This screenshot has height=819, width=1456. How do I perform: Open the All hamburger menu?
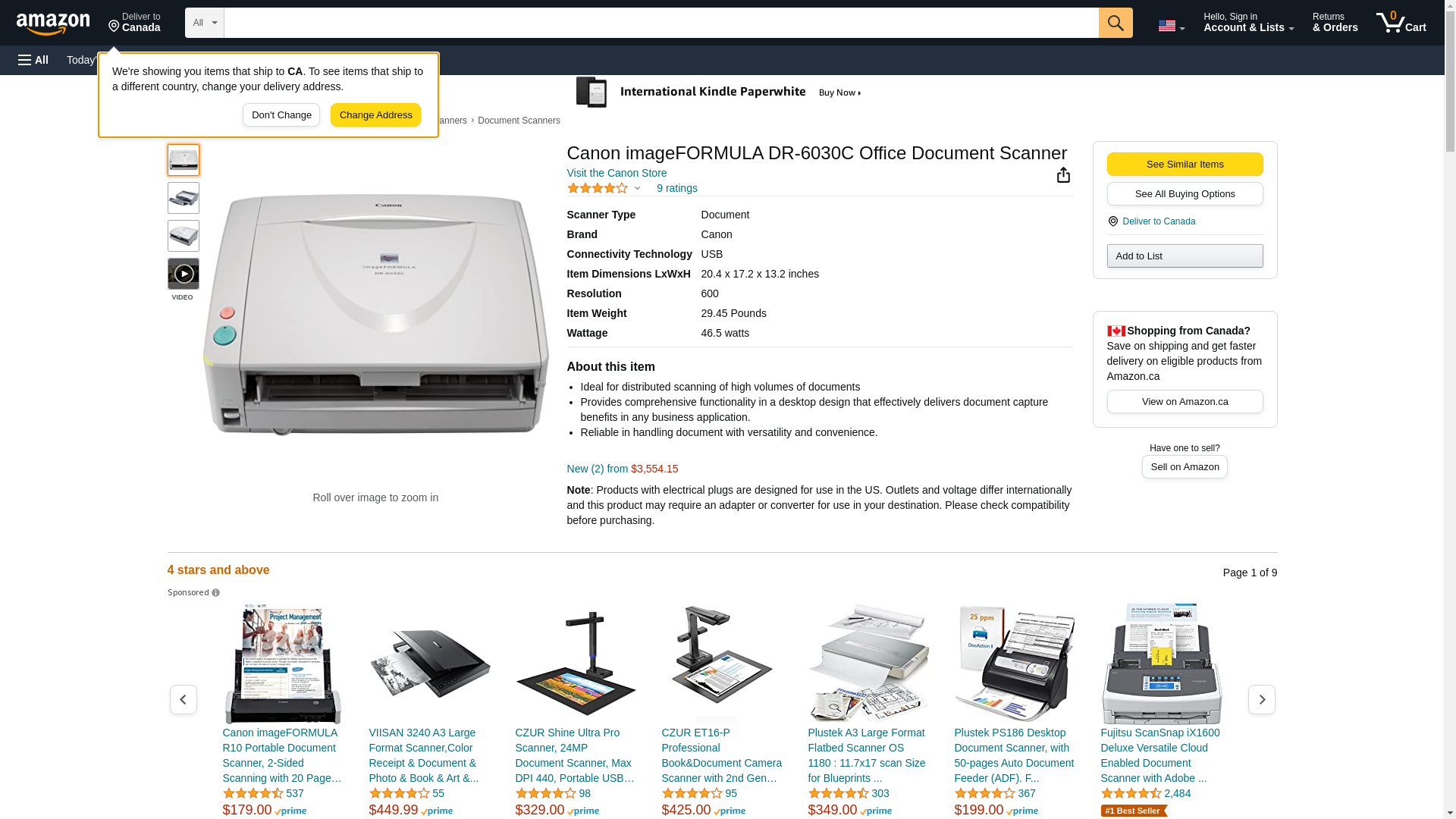coord(33,60)
